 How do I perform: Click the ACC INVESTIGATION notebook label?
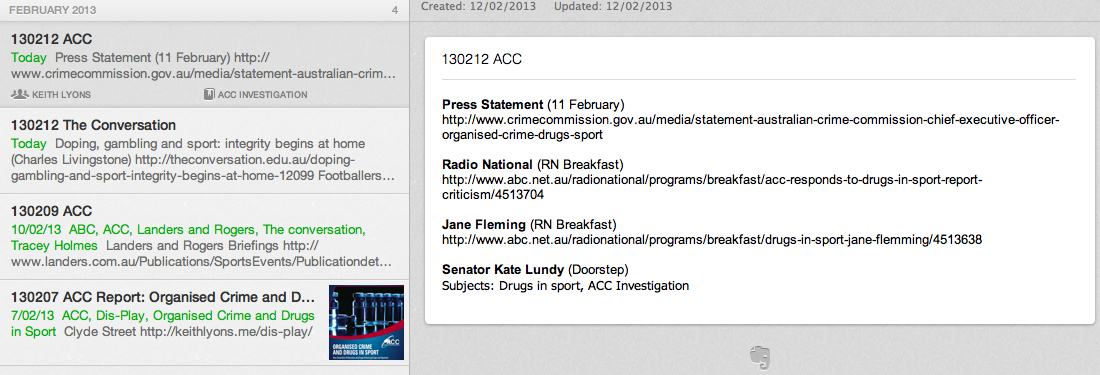[262, 95]
